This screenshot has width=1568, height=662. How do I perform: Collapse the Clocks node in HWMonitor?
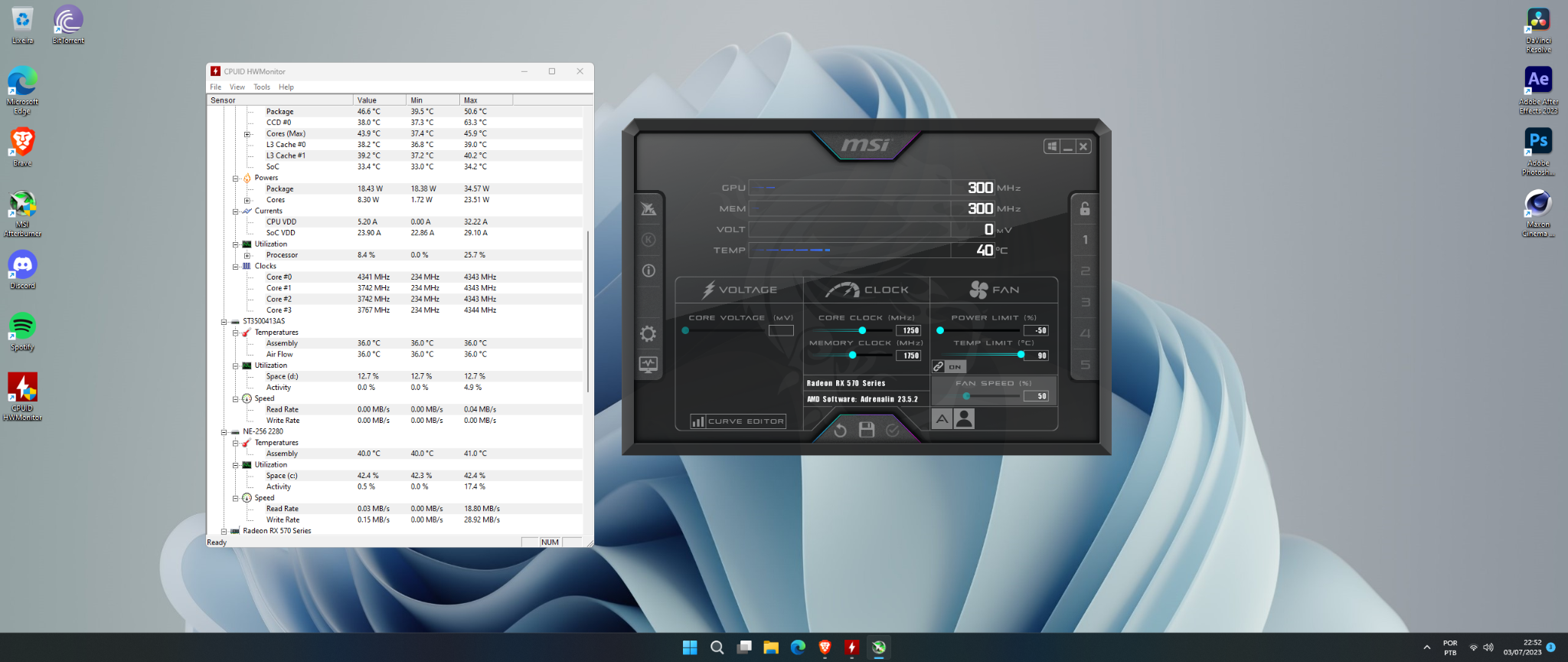(x=236, y=267)
